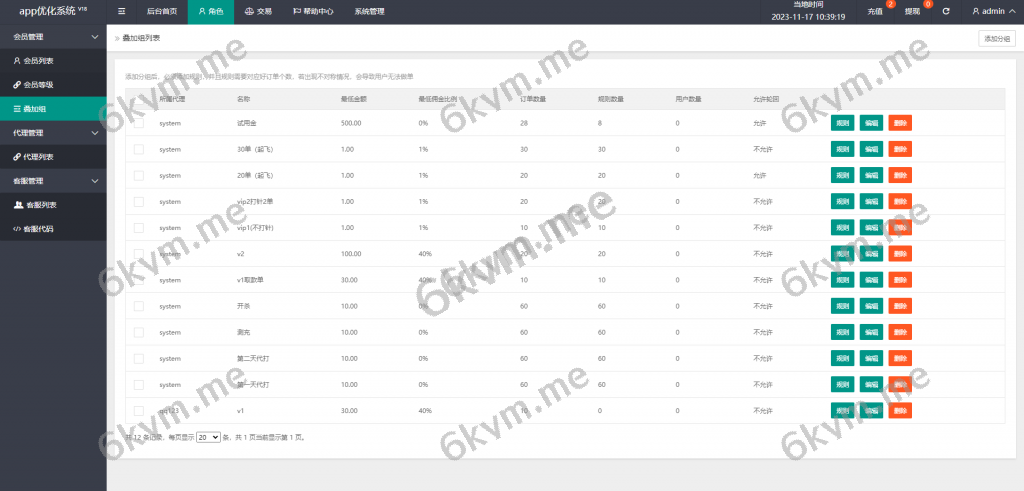Click 充值 notification with badge
The height and width of the screenshot is (491, 1024).
point(877,12)
